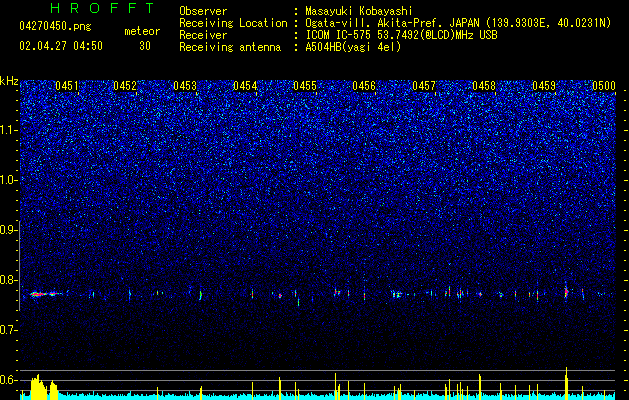Click the 0500 time marker

[x=604, y=86]
